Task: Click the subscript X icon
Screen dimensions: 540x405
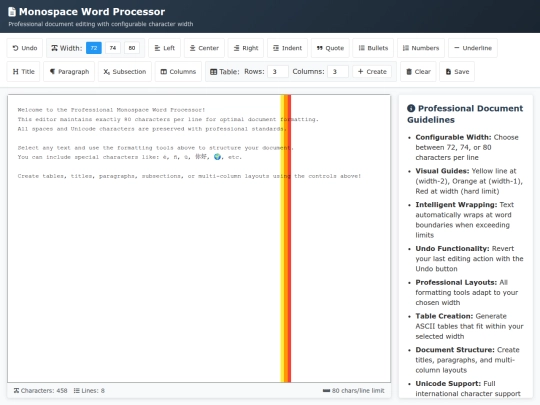Action: [x=107, y=72]
